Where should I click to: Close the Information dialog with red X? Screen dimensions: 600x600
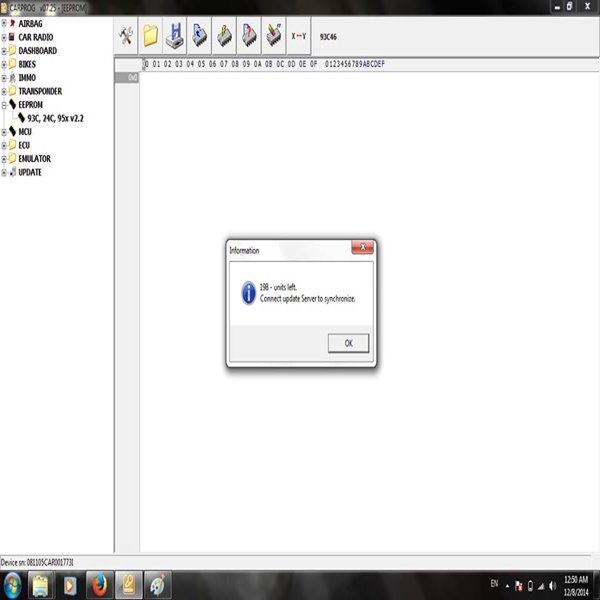[x=362, y=247]
